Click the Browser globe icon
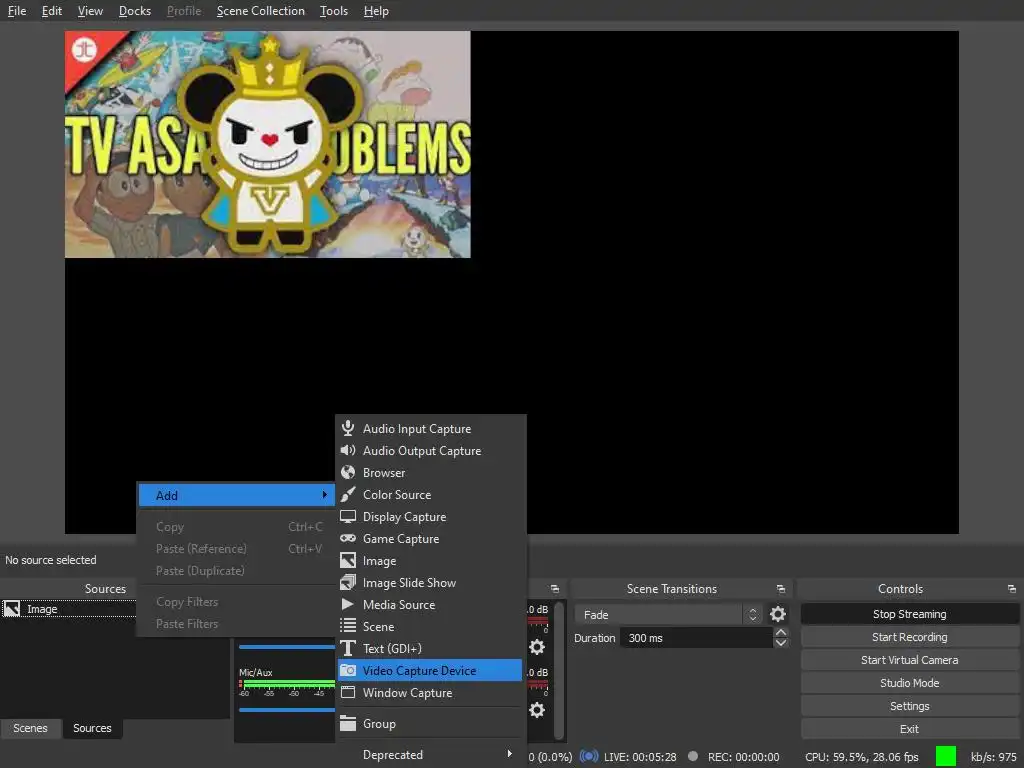 click(x=348, y=472)
